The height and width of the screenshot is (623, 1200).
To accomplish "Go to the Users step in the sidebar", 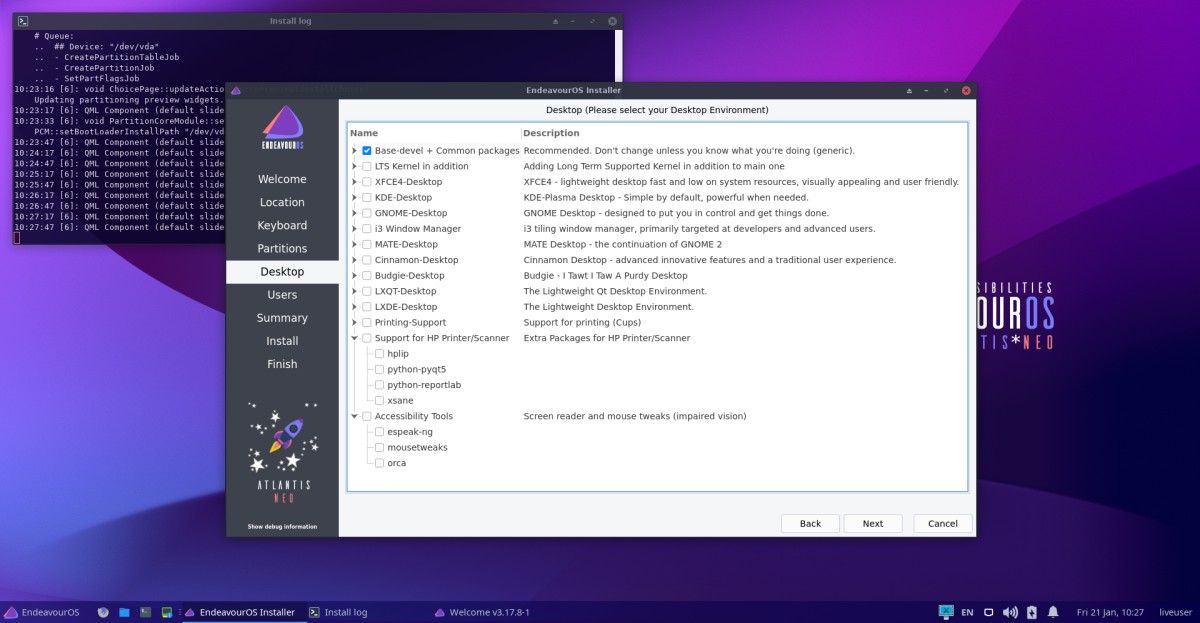I will click(x=282, y=294).
